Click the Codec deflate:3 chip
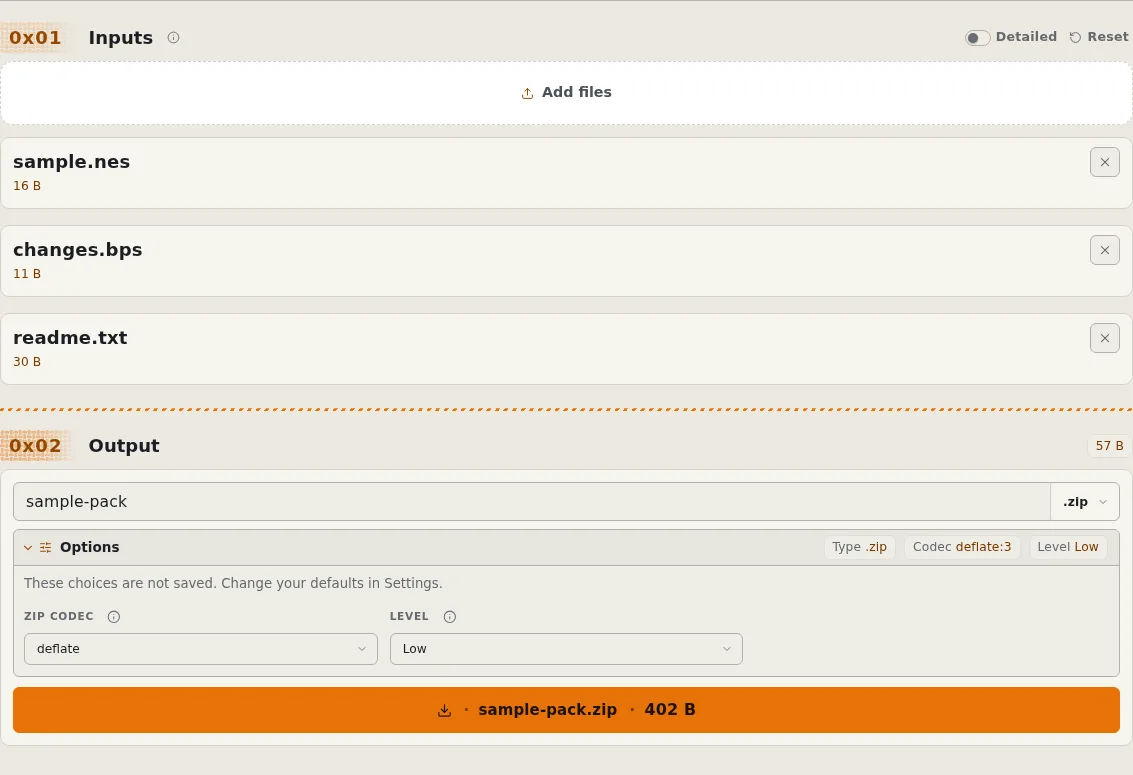The height and width of the screenshot is (775, 1133). point(962,547)
